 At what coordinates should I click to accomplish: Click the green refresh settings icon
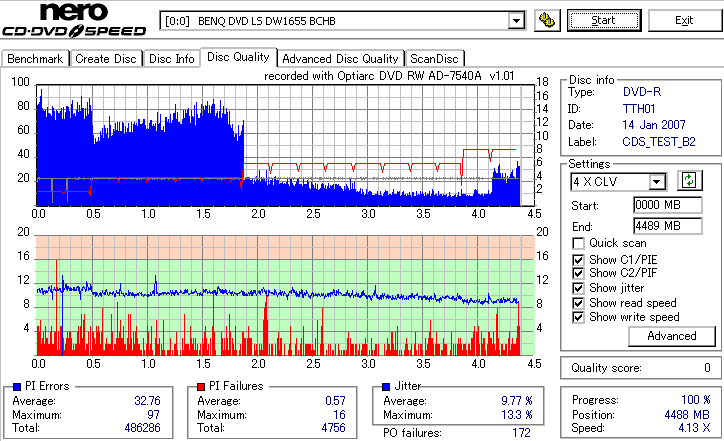pyautogui.click(x=689, y=180)
